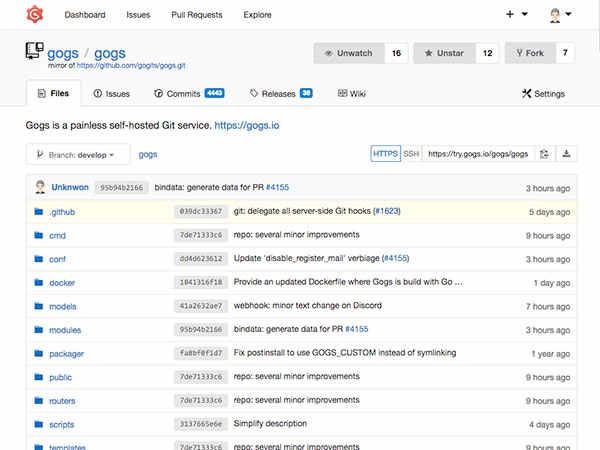Open commit 030dc33367 in .github row
The width and height of the screenshot is (600, 450).
[x=201, y=211]
